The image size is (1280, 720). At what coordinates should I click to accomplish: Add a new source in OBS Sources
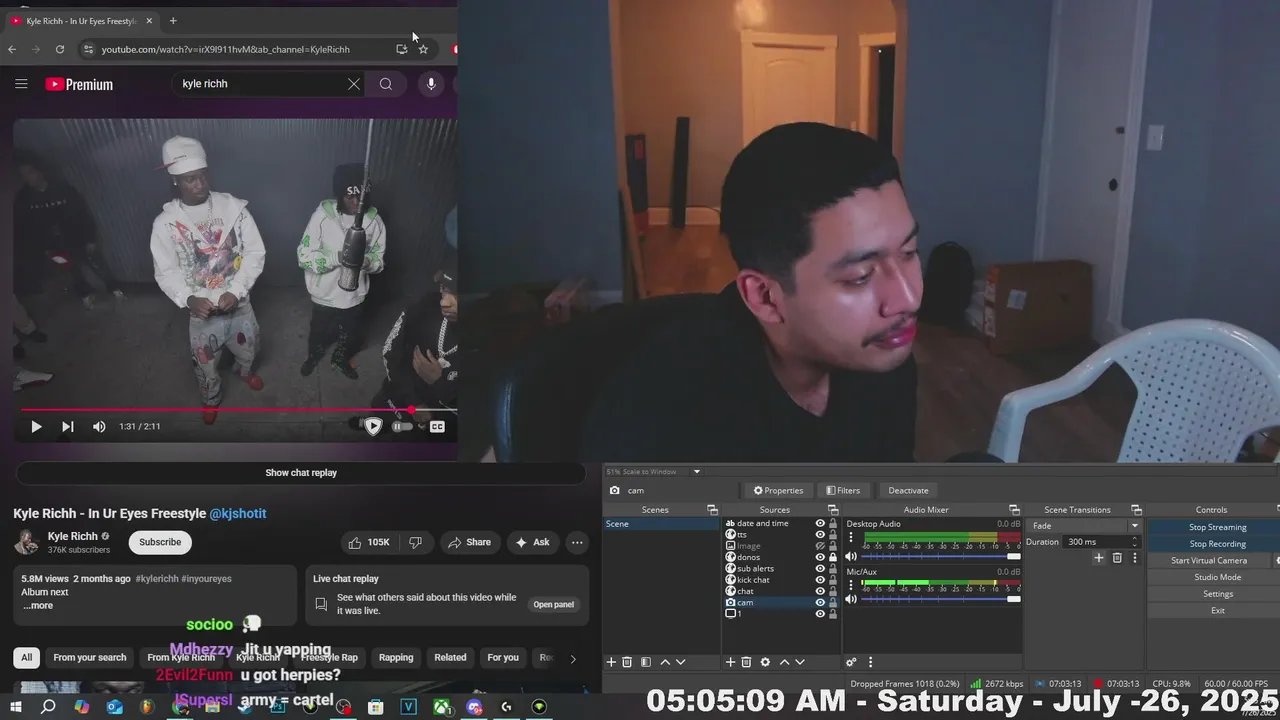pyautogui.click(x=730, y=662)
